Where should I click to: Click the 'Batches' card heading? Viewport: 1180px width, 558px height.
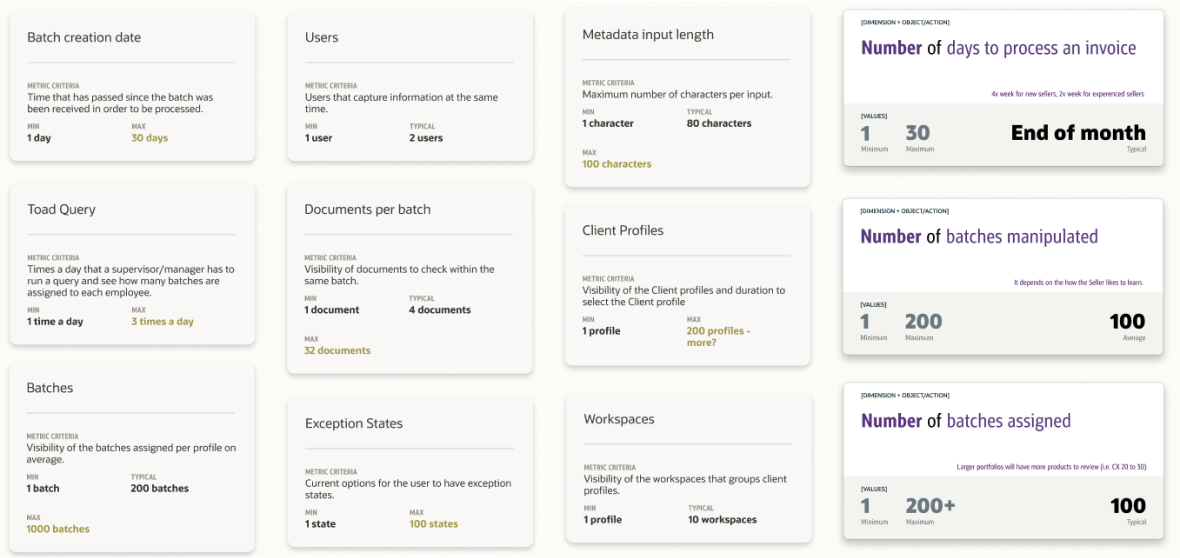click(x=50, y=388)
